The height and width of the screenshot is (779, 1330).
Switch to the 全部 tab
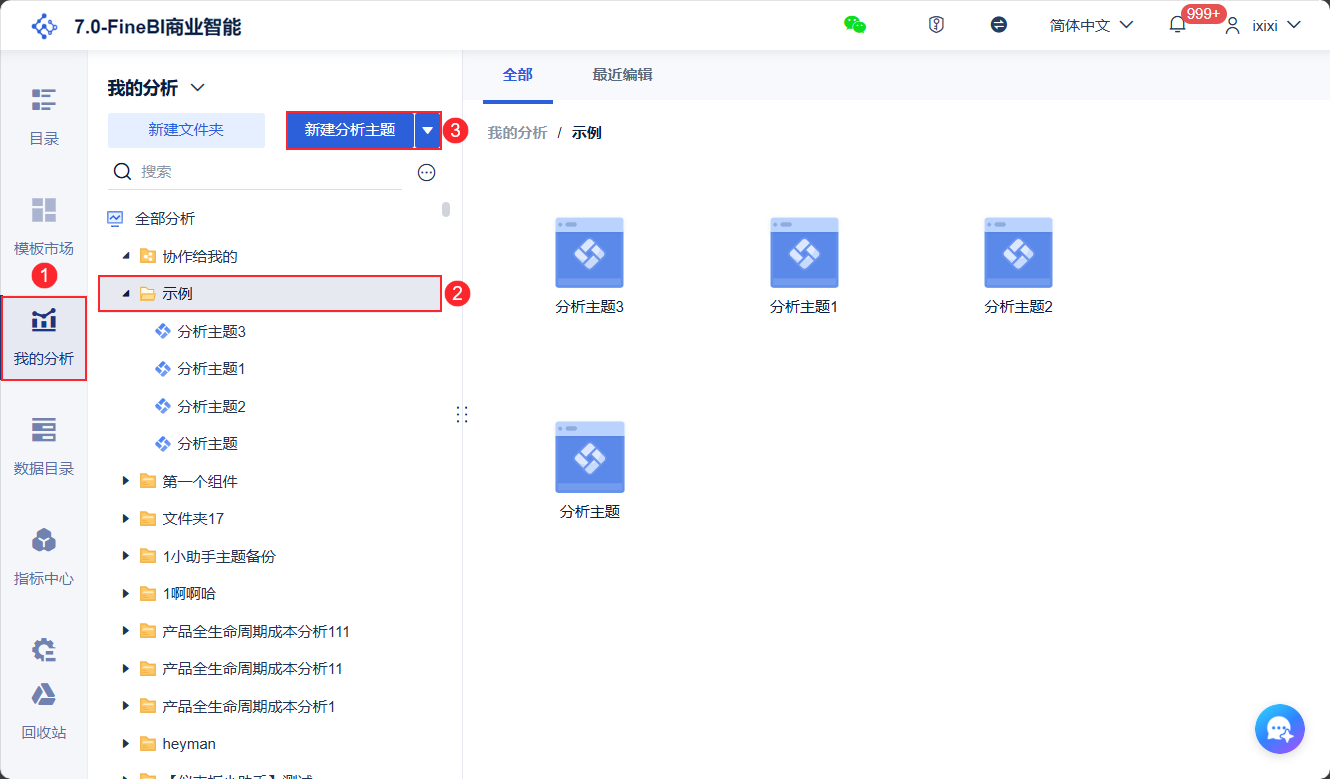pyautogui.click(x=518, y=75)
